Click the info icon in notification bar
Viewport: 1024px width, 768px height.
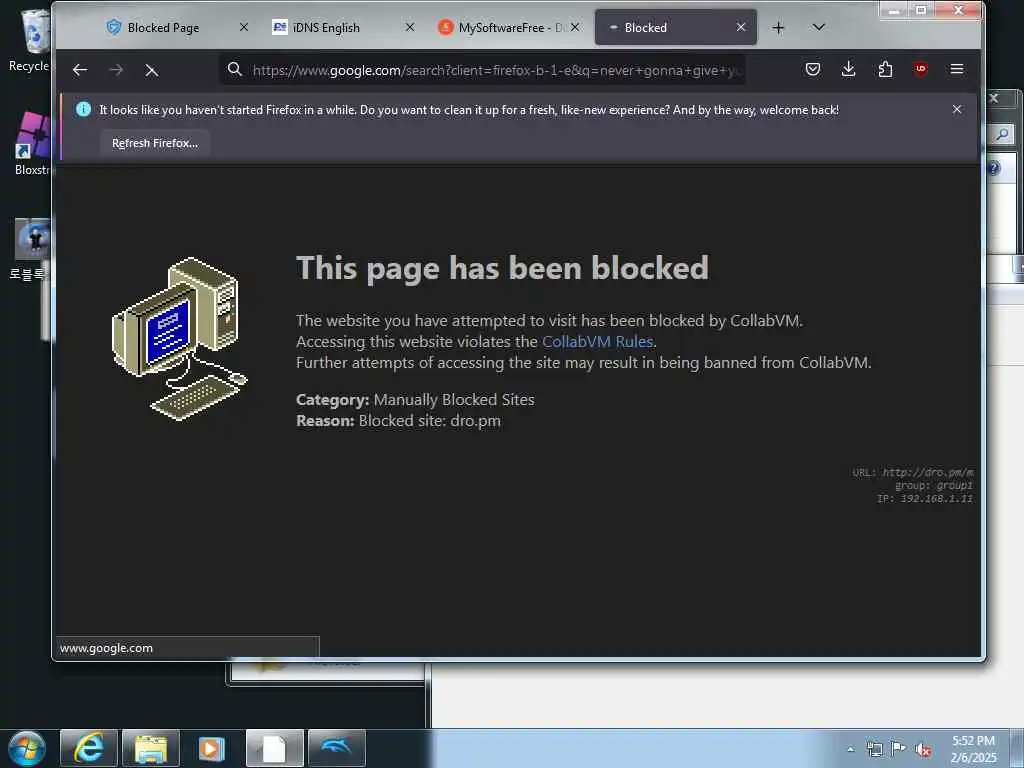point(84,109)
